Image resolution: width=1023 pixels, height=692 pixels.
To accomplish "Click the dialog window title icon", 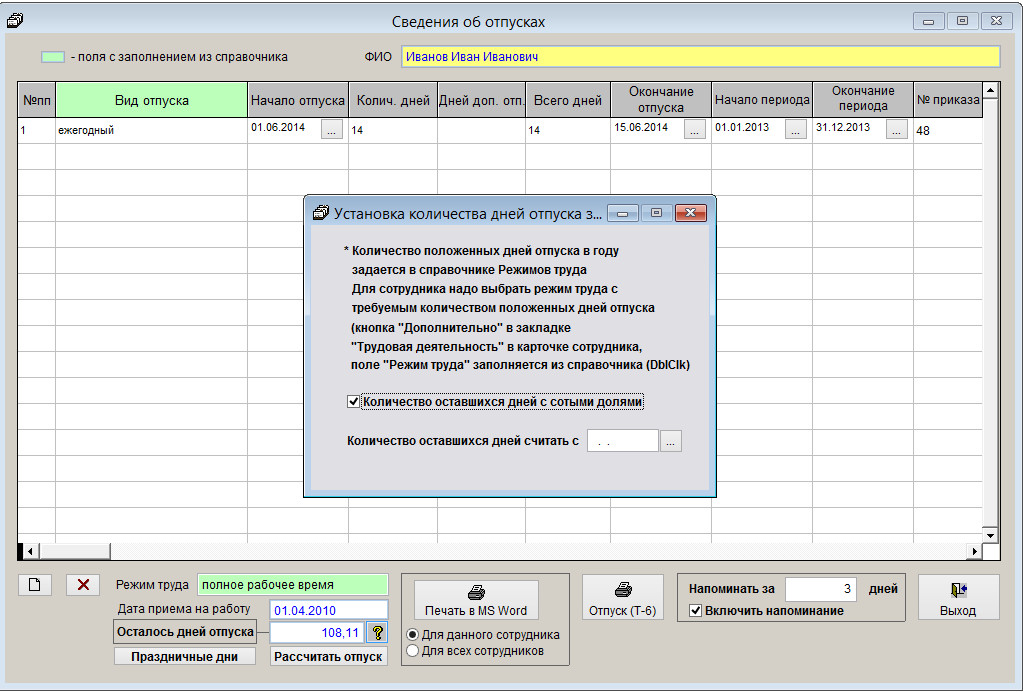I will (x=321, y=213).
